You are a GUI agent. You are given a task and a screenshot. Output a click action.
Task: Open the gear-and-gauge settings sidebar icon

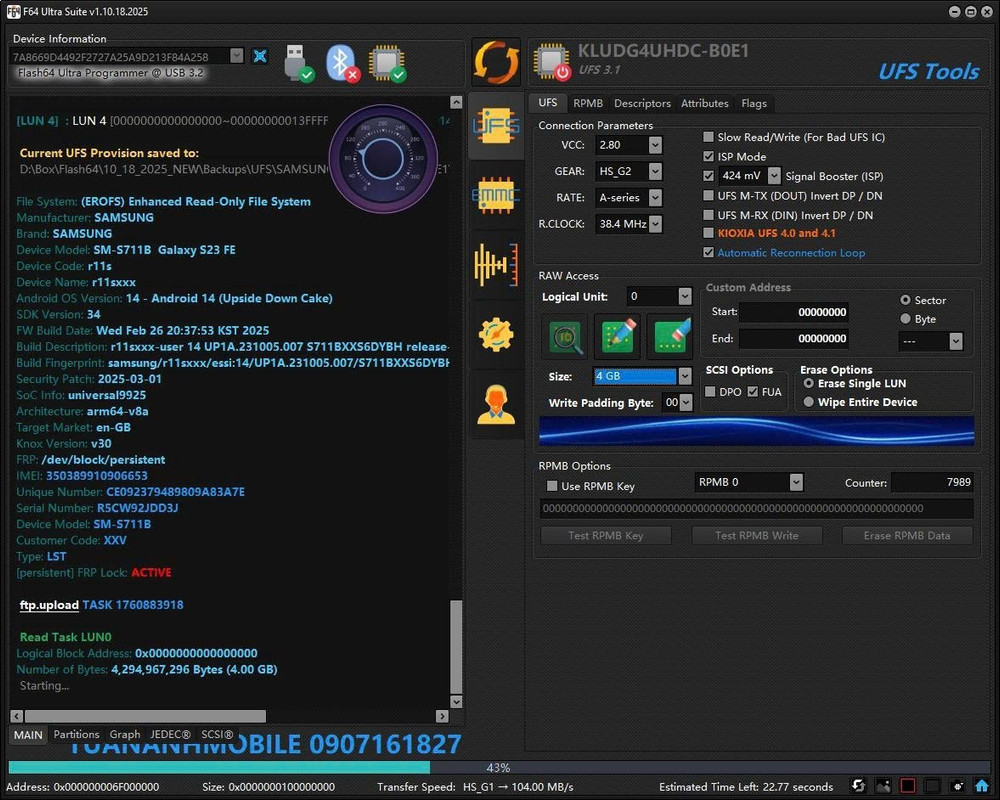coord(496,334)
